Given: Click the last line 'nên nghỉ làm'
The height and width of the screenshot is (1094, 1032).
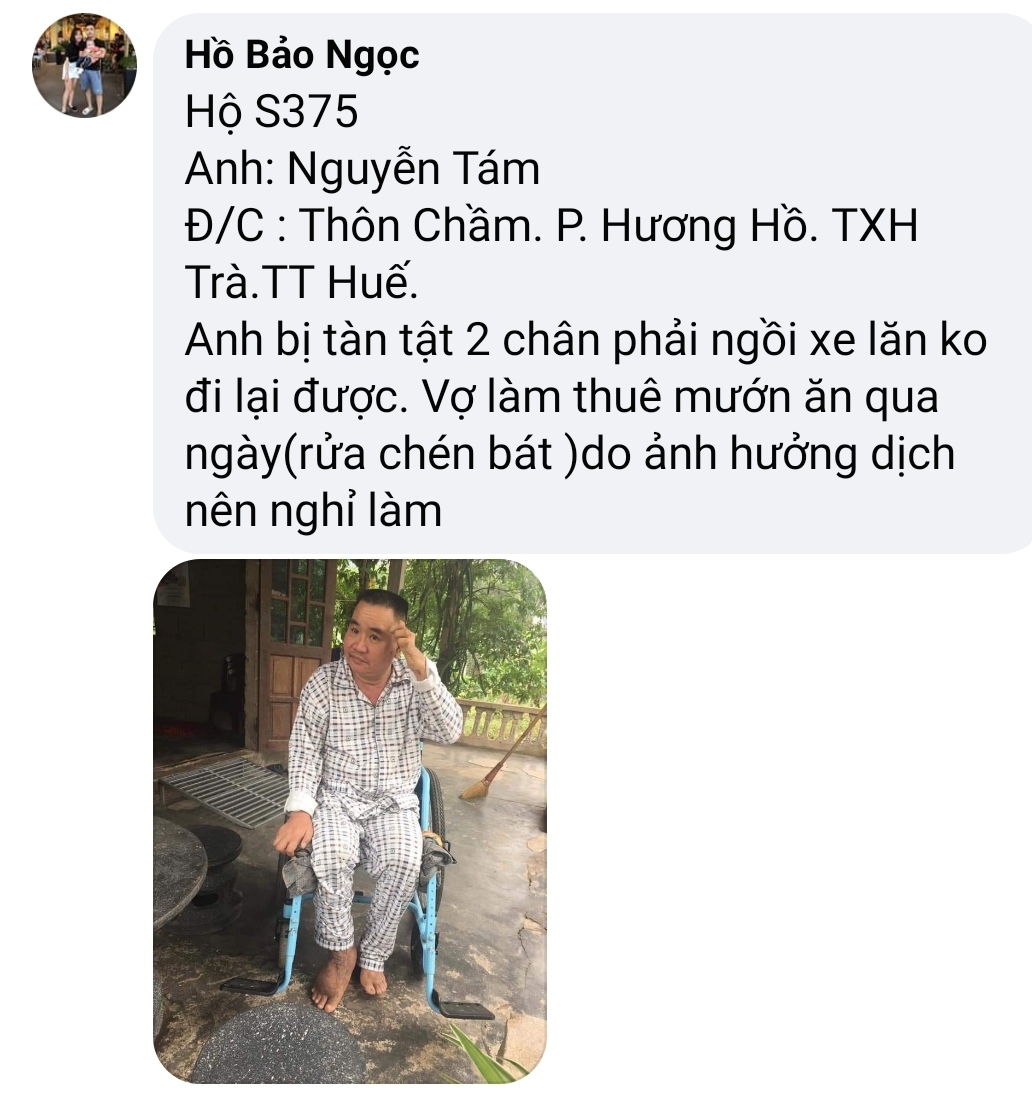Looking at the screenshot, I should pos(313,511).
